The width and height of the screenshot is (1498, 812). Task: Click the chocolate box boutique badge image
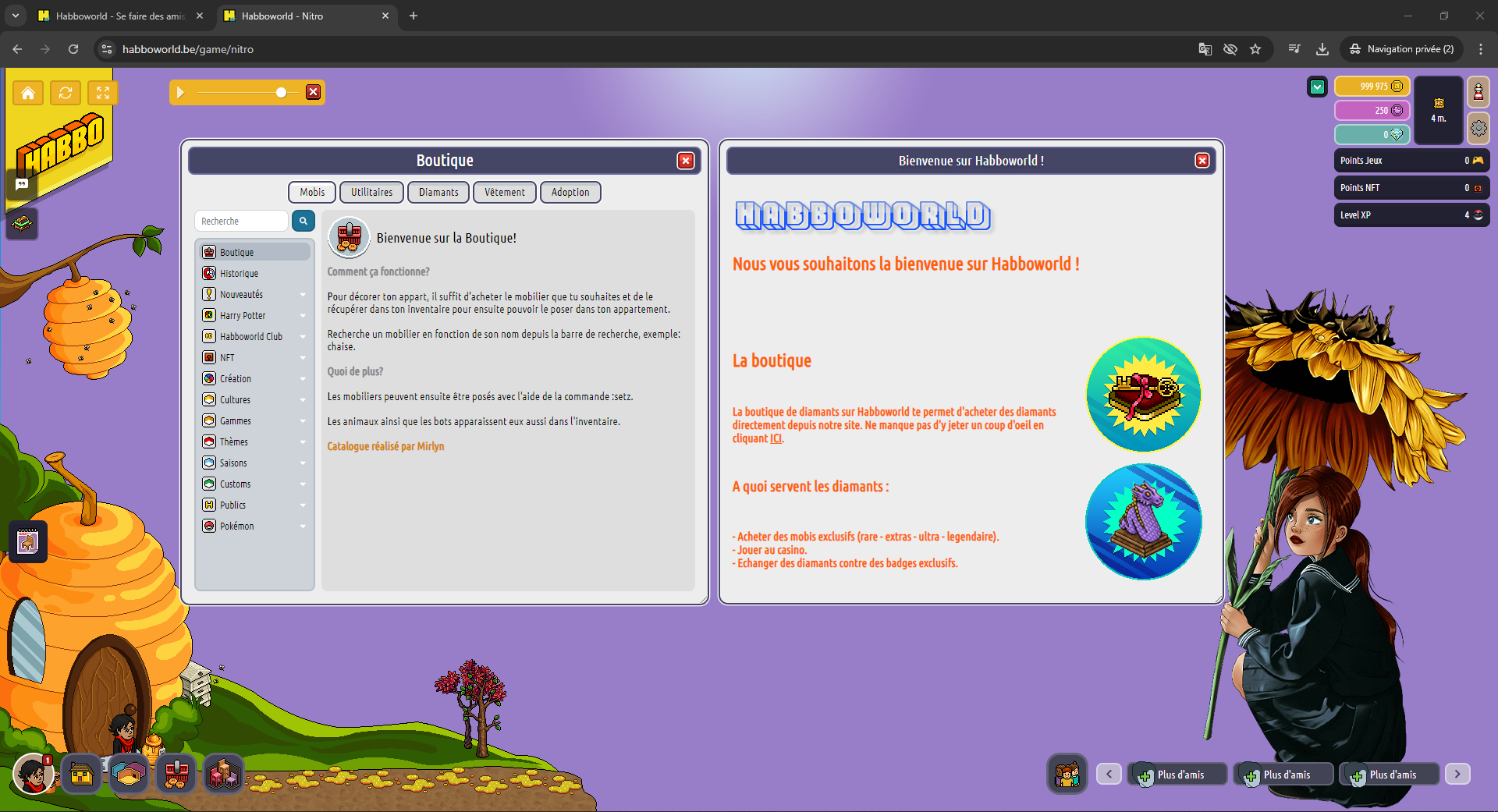pos(1144,395)
